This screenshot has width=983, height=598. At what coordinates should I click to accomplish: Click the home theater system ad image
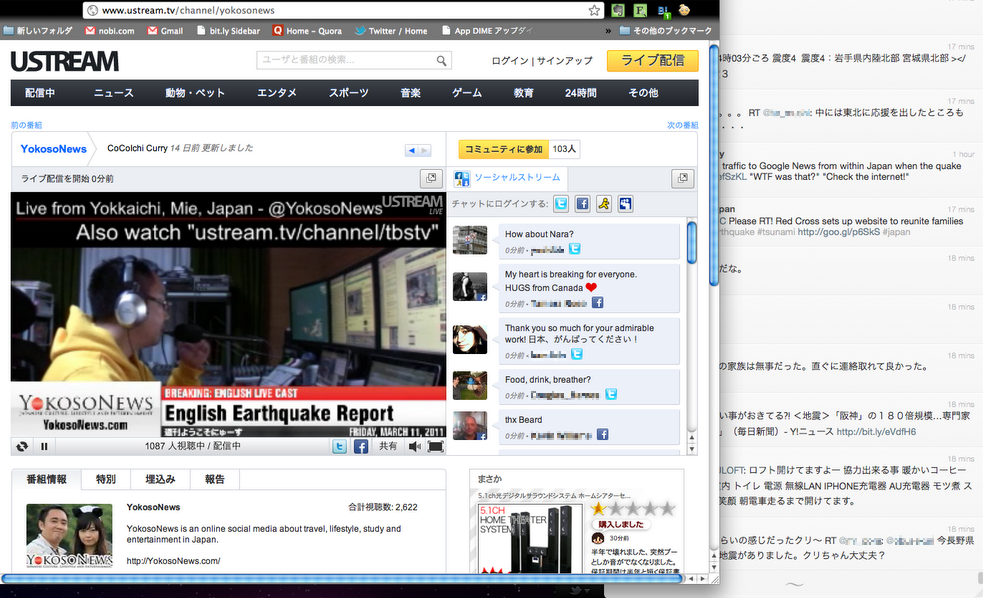click(530, 538)
